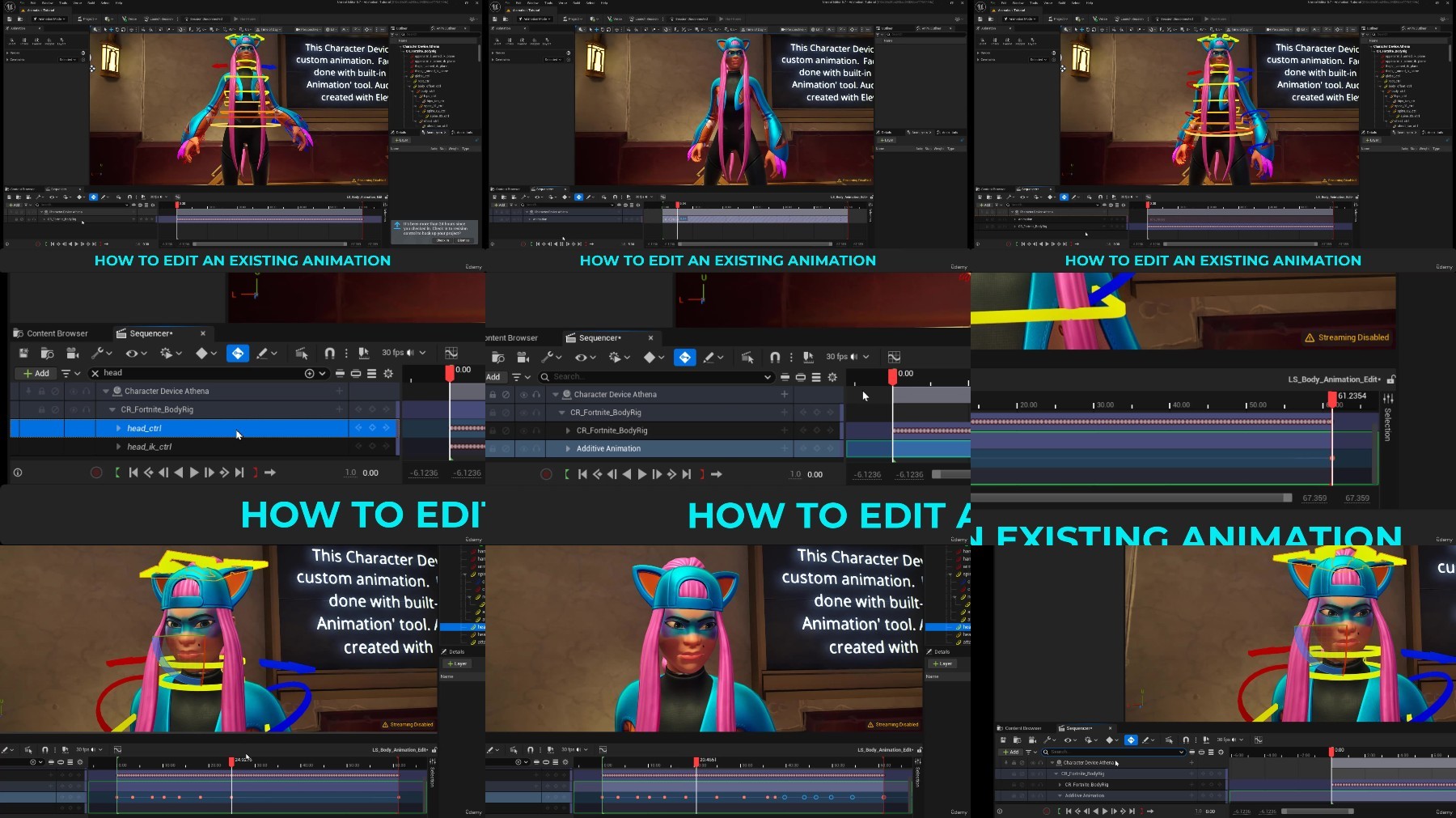The image size is (1456, 818).
Task: Click marker-cursor icon in middle-center Sequencer toolbar
Action: [808, 357]
